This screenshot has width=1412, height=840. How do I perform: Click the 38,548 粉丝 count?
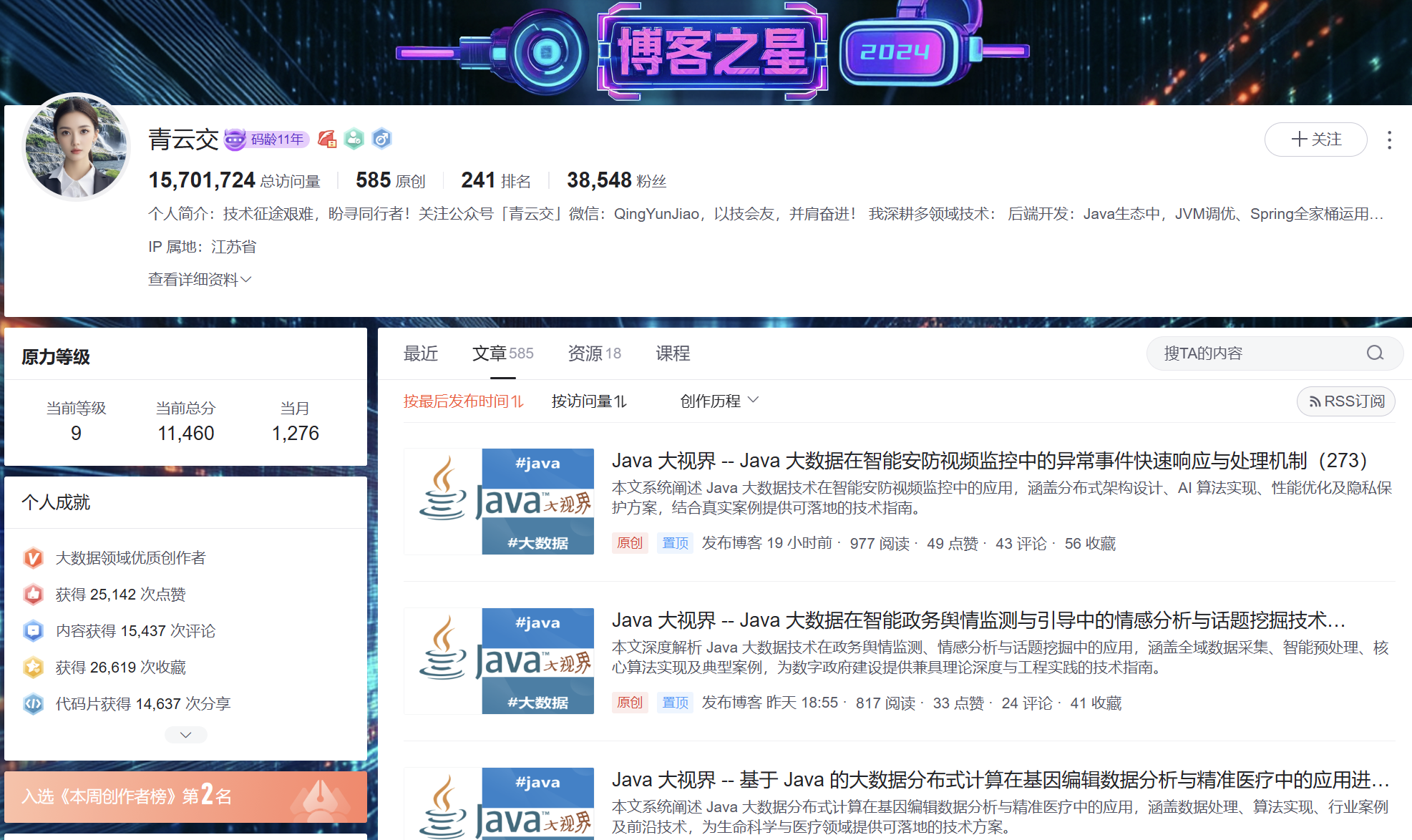coord(616,180)
